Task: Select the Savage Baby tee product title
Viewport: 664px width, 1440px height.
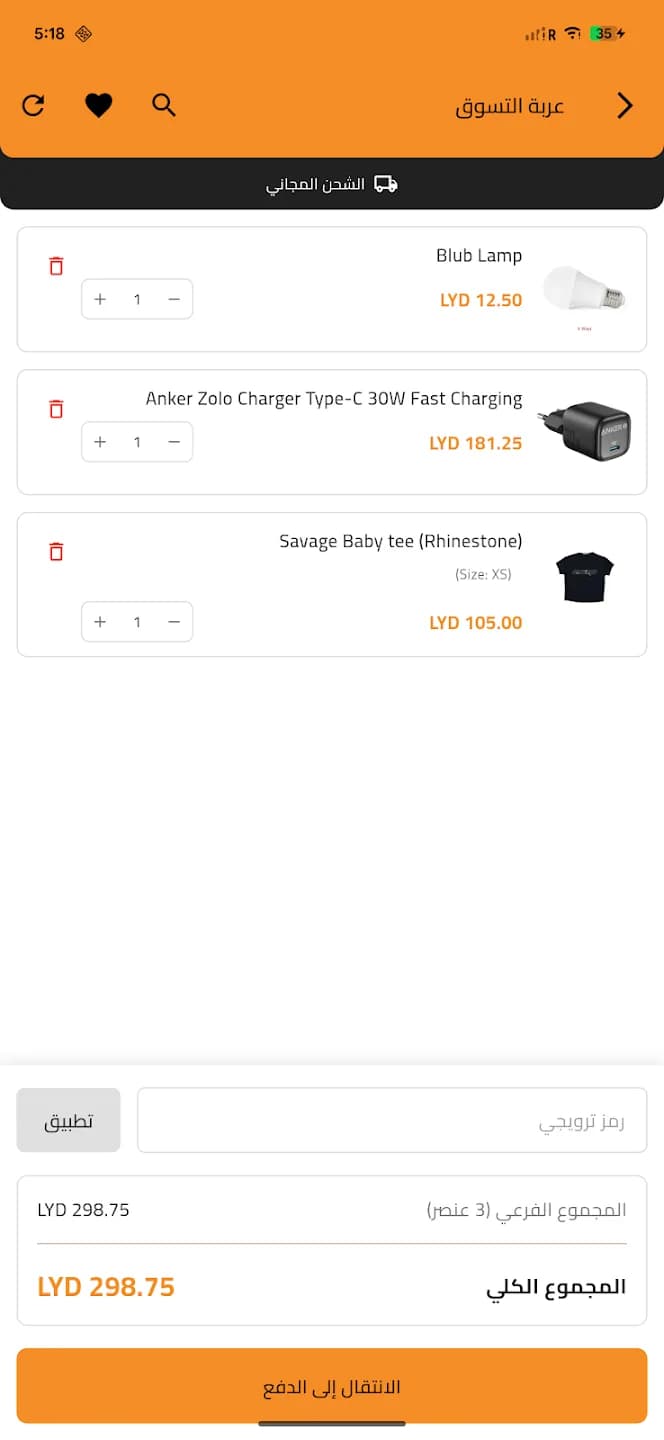Action: tap(401, 542)
